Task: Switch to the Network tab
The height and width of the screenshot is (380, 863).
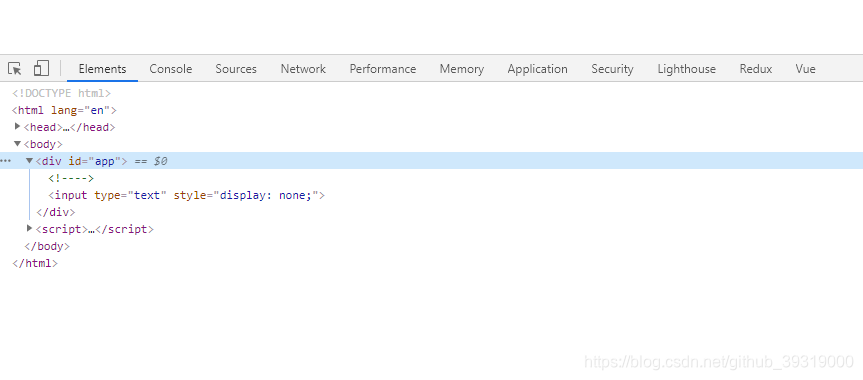Action: pyautogui.click(x=303, y=69)
